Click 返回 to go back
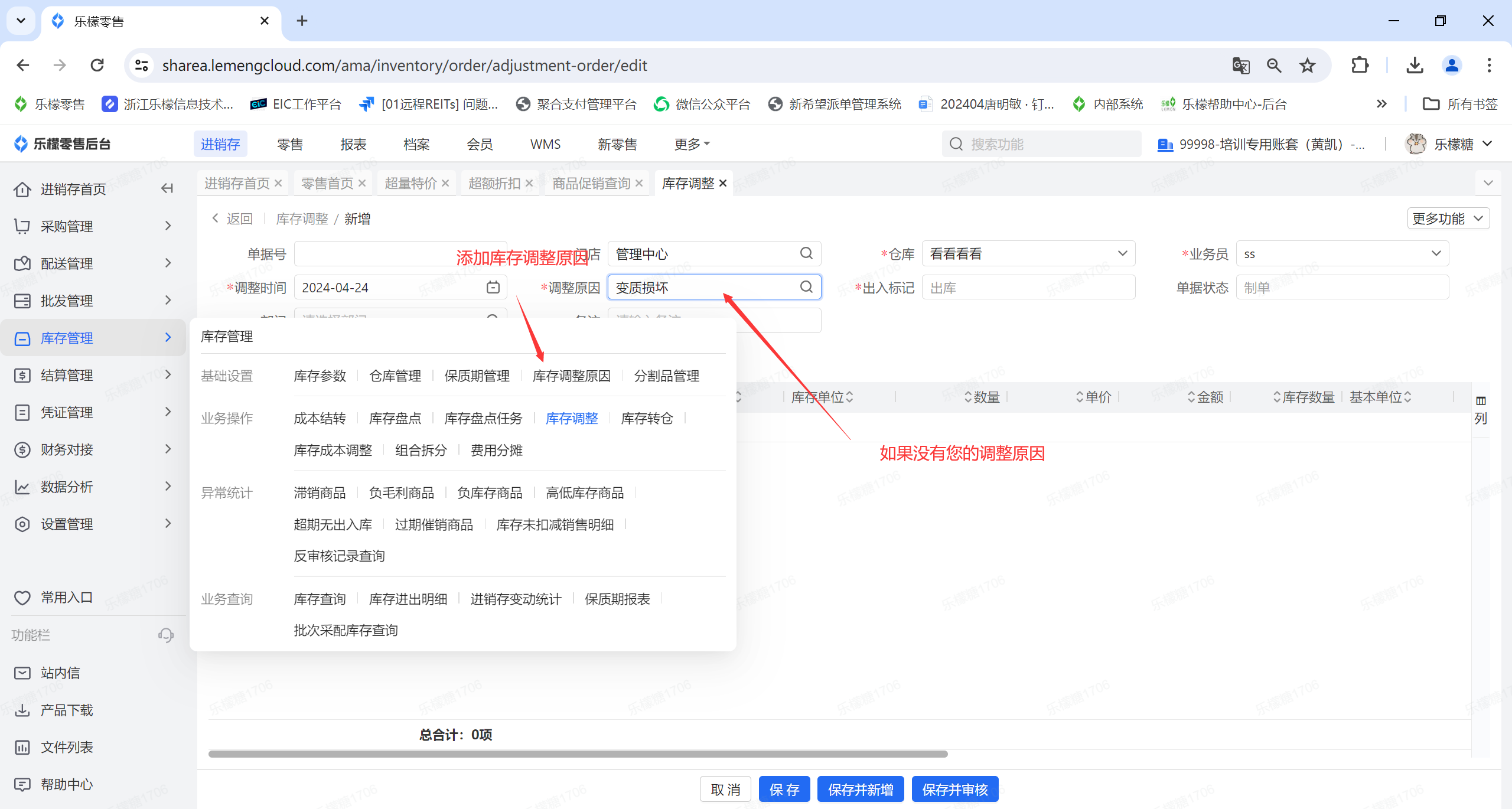 [x=233, y=219]
